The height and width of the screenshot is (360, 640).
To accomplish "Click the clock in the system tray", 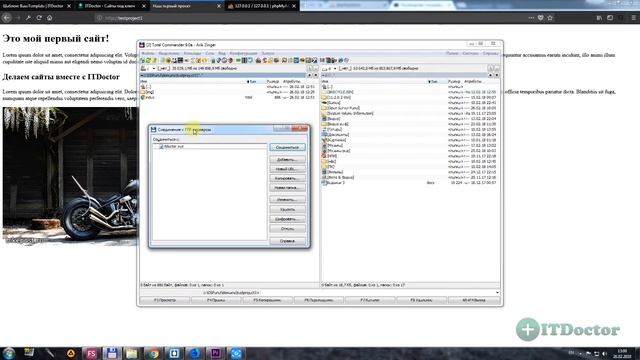I will click(622, 353).
